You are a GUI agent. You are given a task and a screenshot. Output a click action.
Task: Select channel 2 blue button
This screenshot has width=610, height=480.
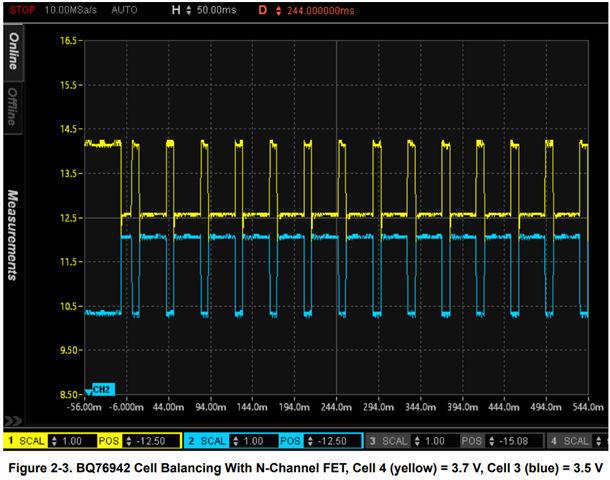coord(191,441)
